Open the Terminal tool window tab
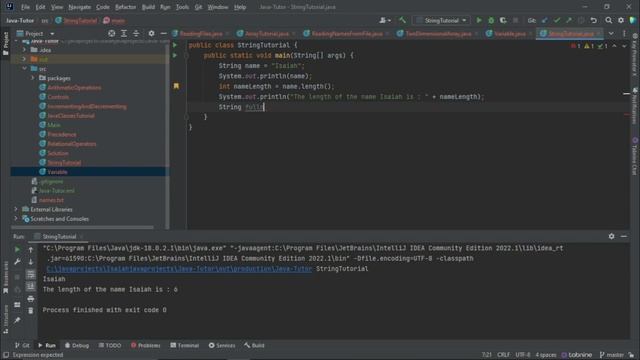The width and height of the screenshot is (640, 360). [184, 345]
